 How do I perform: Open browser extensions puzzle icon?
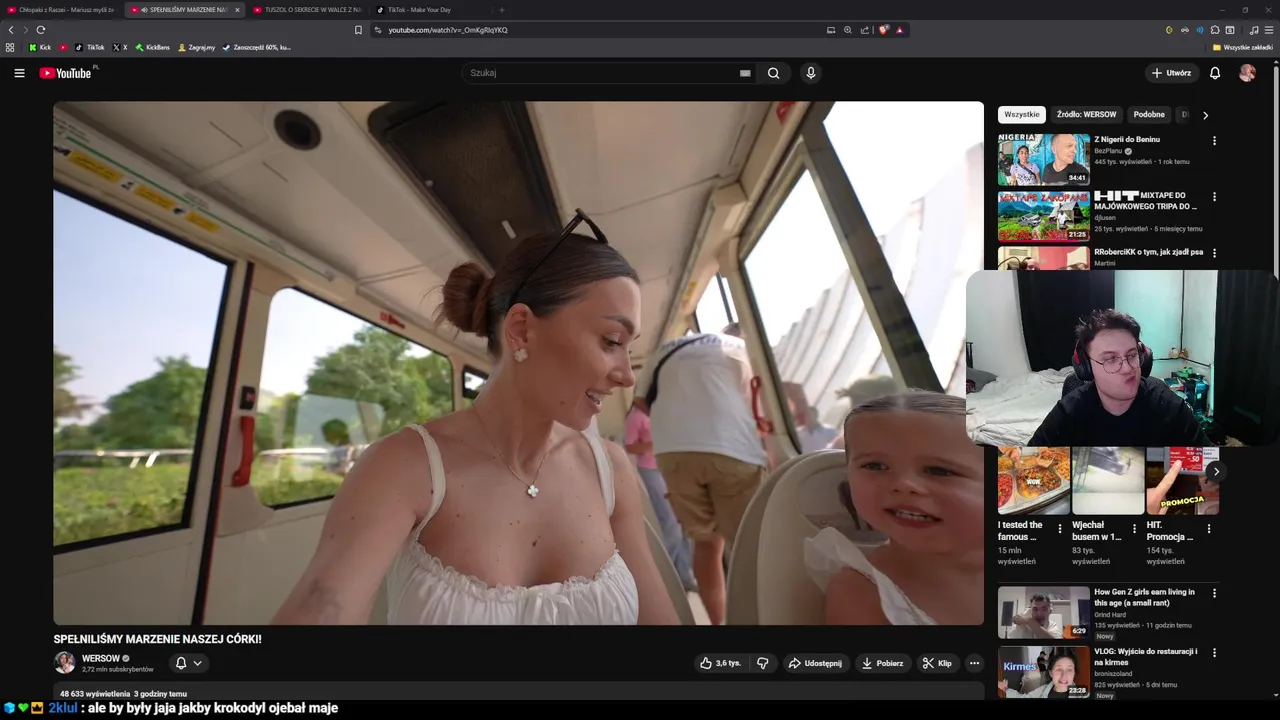1215,30
